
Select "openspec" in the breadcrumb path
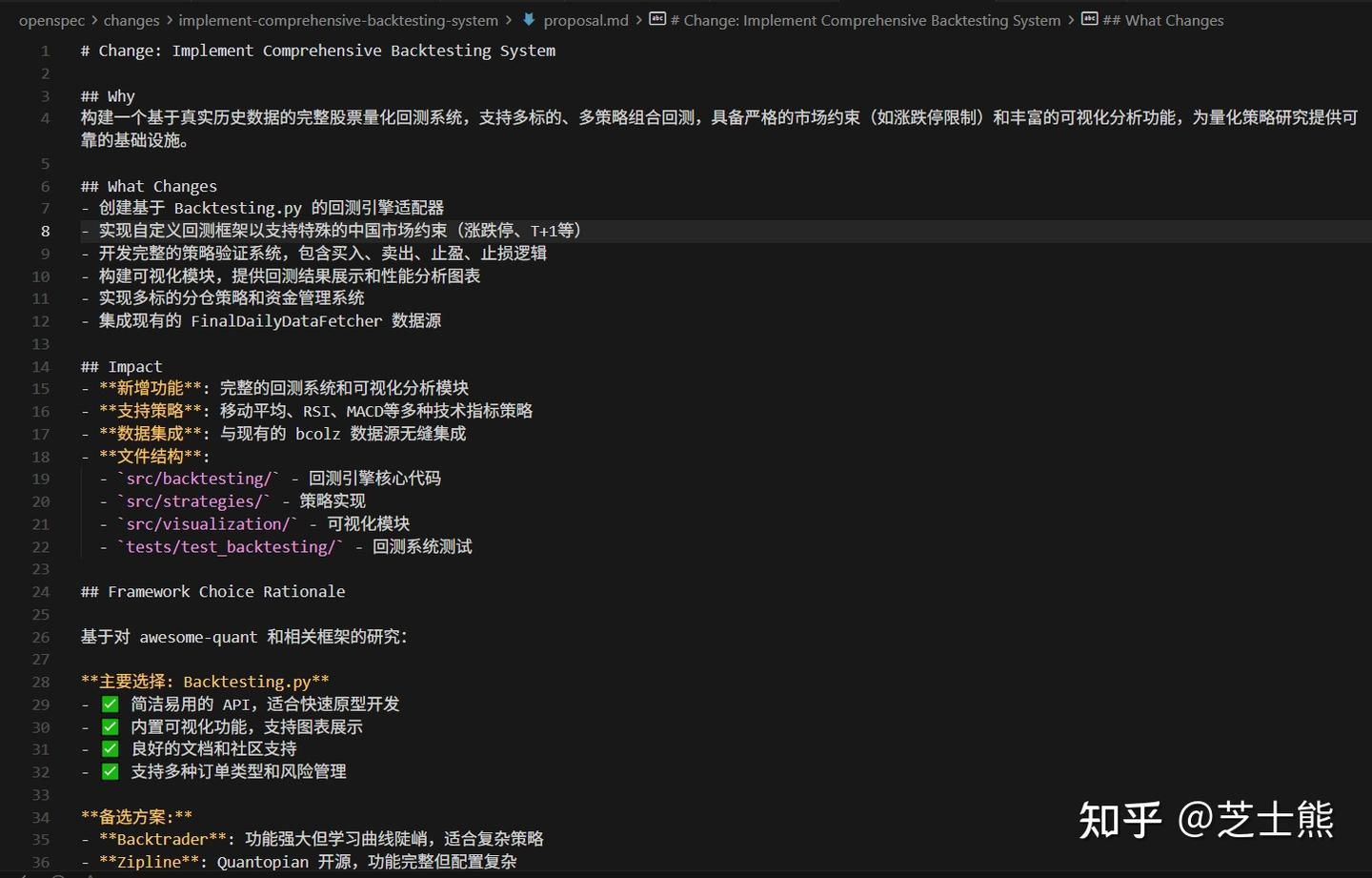point(52,18)
